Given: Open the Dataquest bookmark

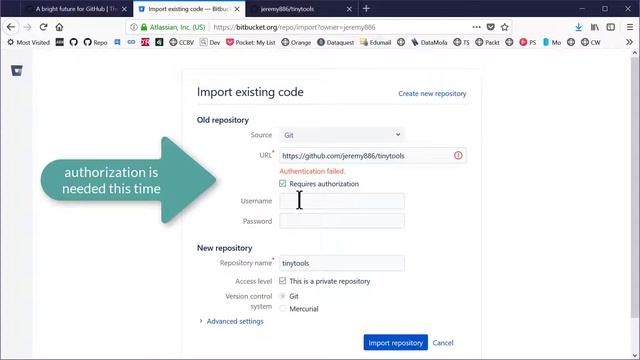Looking at the screenshot, I should click(336, 42).
